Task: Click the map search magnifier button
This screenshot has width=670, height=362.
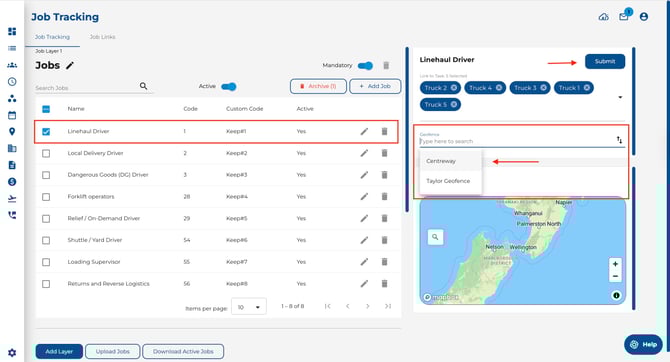Action: click(x=435, y=237)
